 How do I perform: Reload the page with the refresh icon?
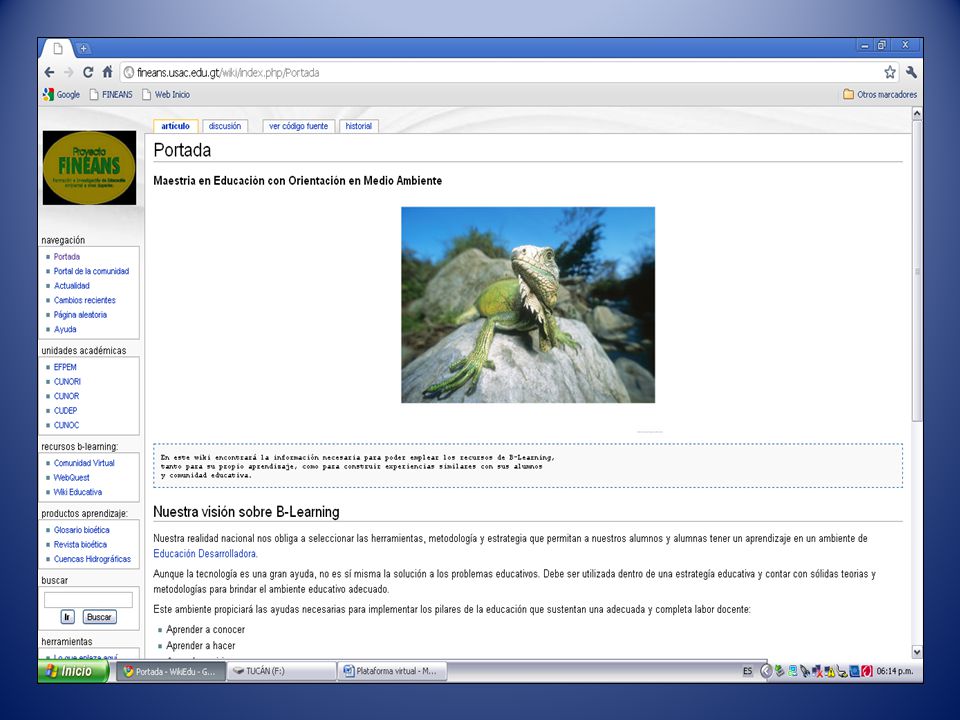coord(88,72)
